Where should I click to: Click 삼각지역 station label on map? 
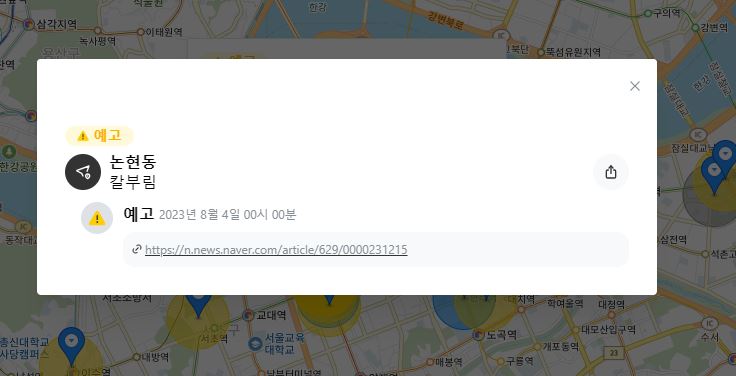[x=56, y=24]
